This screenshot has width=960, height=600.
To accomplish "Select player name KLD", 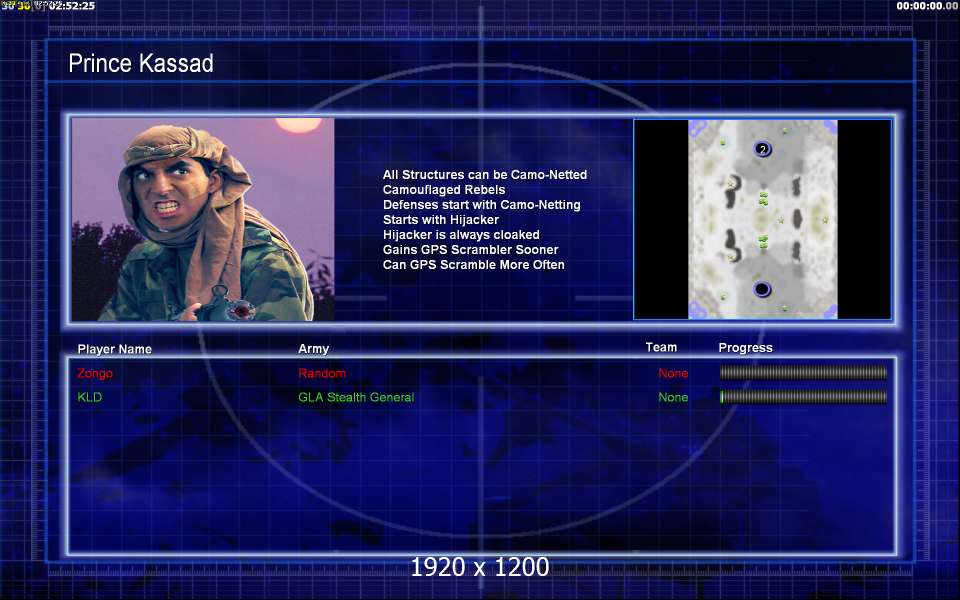I will click(x=89, y=397).
